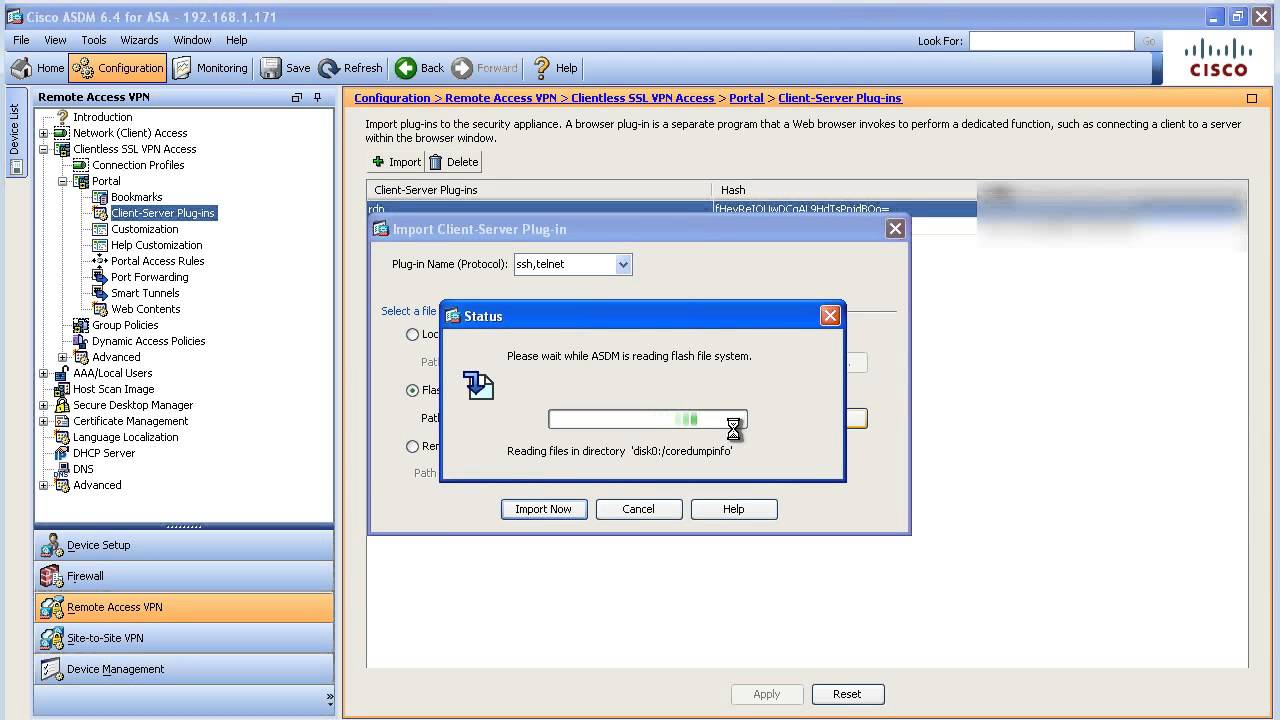Click the Status progress bar
The image size is (1280, 720).
tap(648, 420)
